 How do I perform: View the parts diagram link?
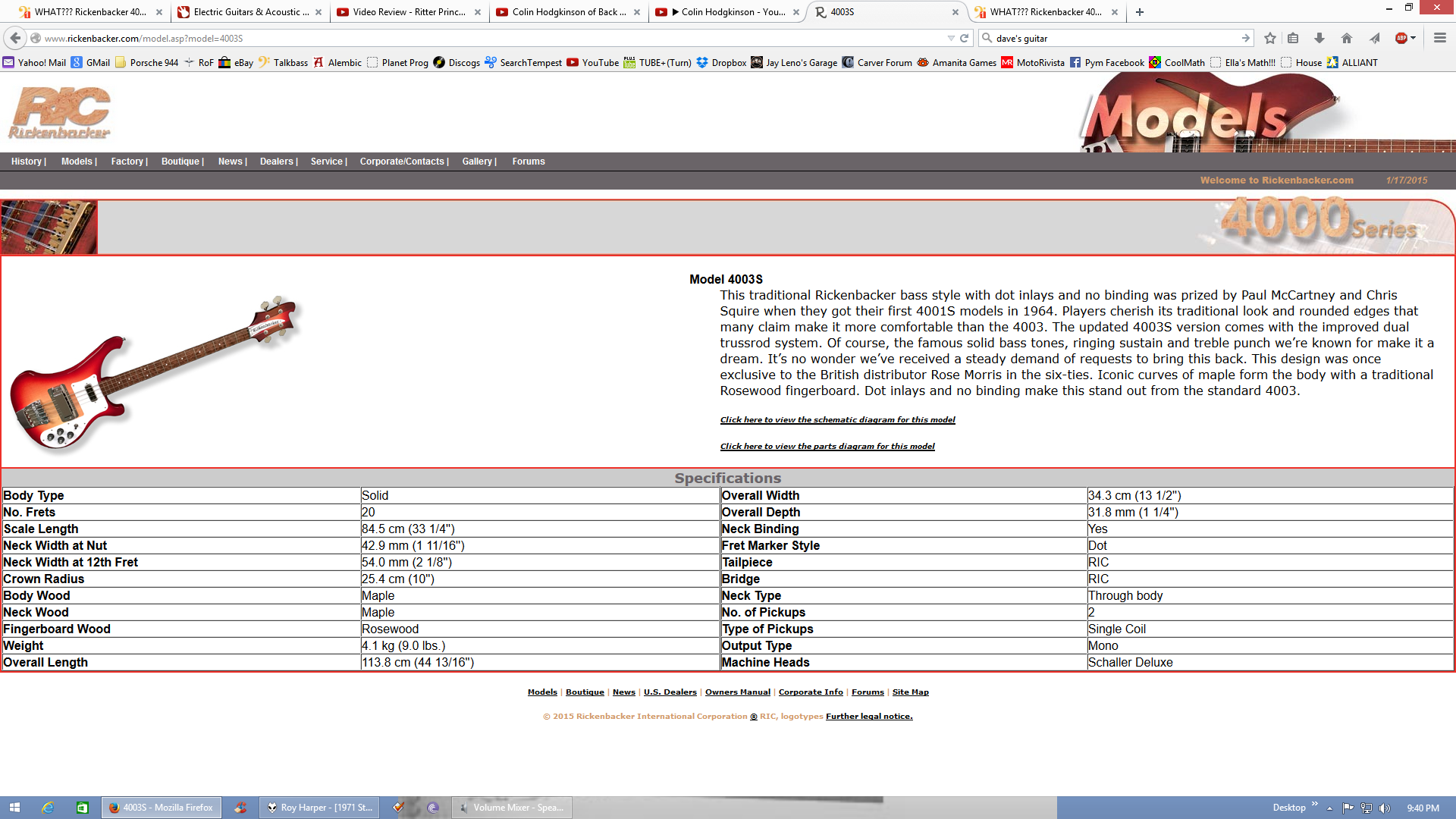click(x=827, y=446)
